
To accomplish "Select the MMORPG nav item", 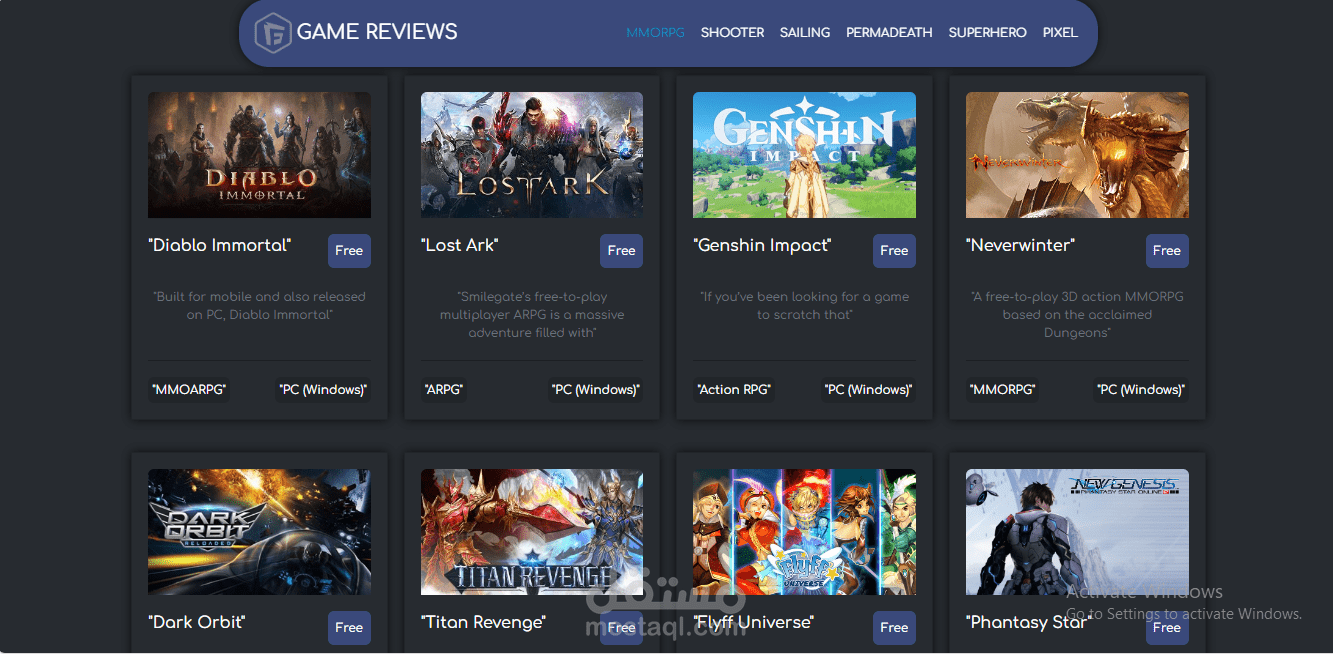I will pos(655,32).
